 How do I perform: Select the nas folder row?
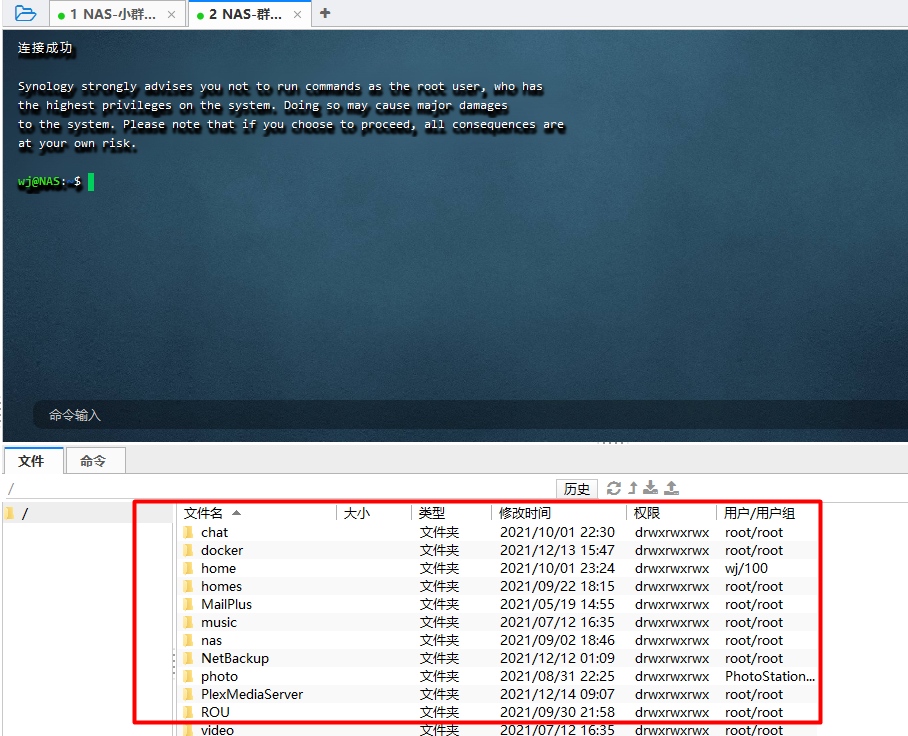(498, 640)
